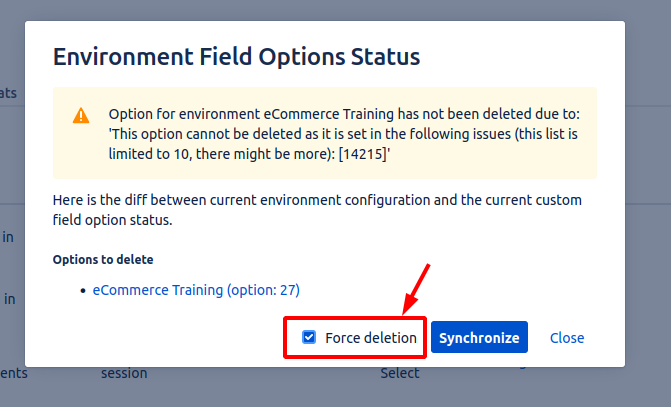Click the Options to delete heading

[103, 260]
